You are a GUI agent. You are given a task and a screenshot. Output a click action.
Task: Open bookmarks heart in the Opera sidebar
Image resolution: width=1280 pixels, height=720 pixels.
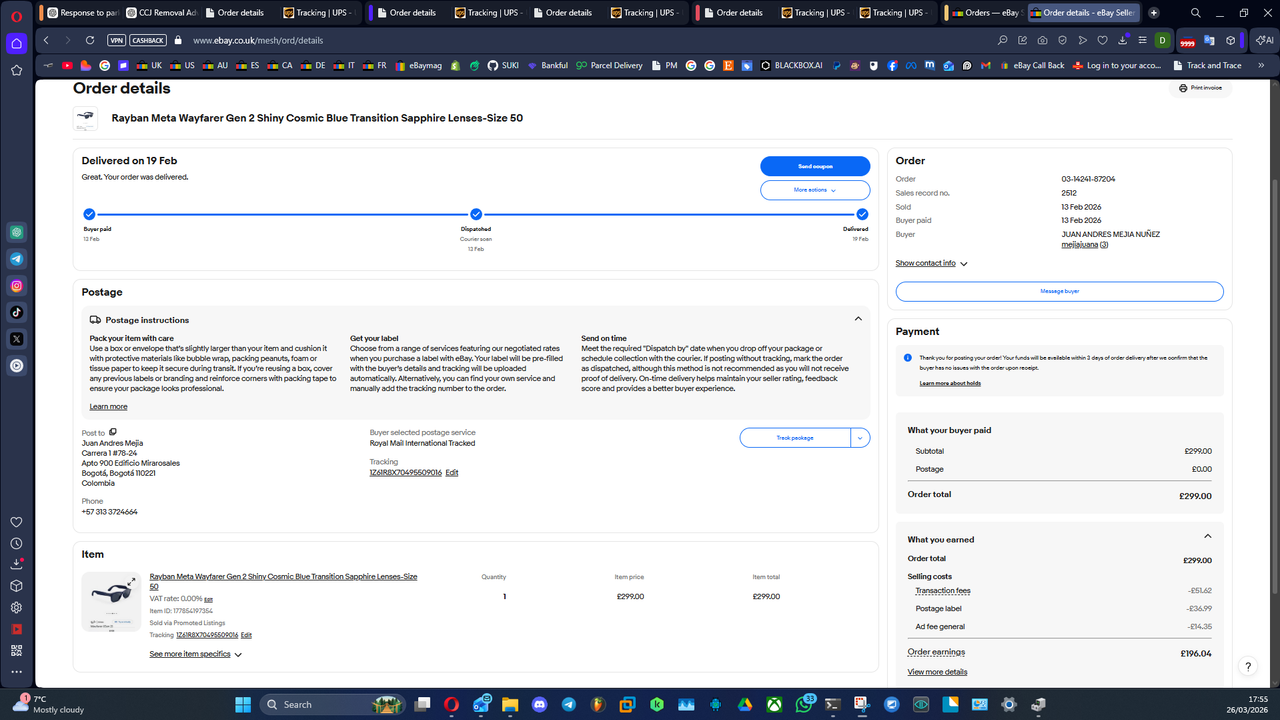coord(17,522)
